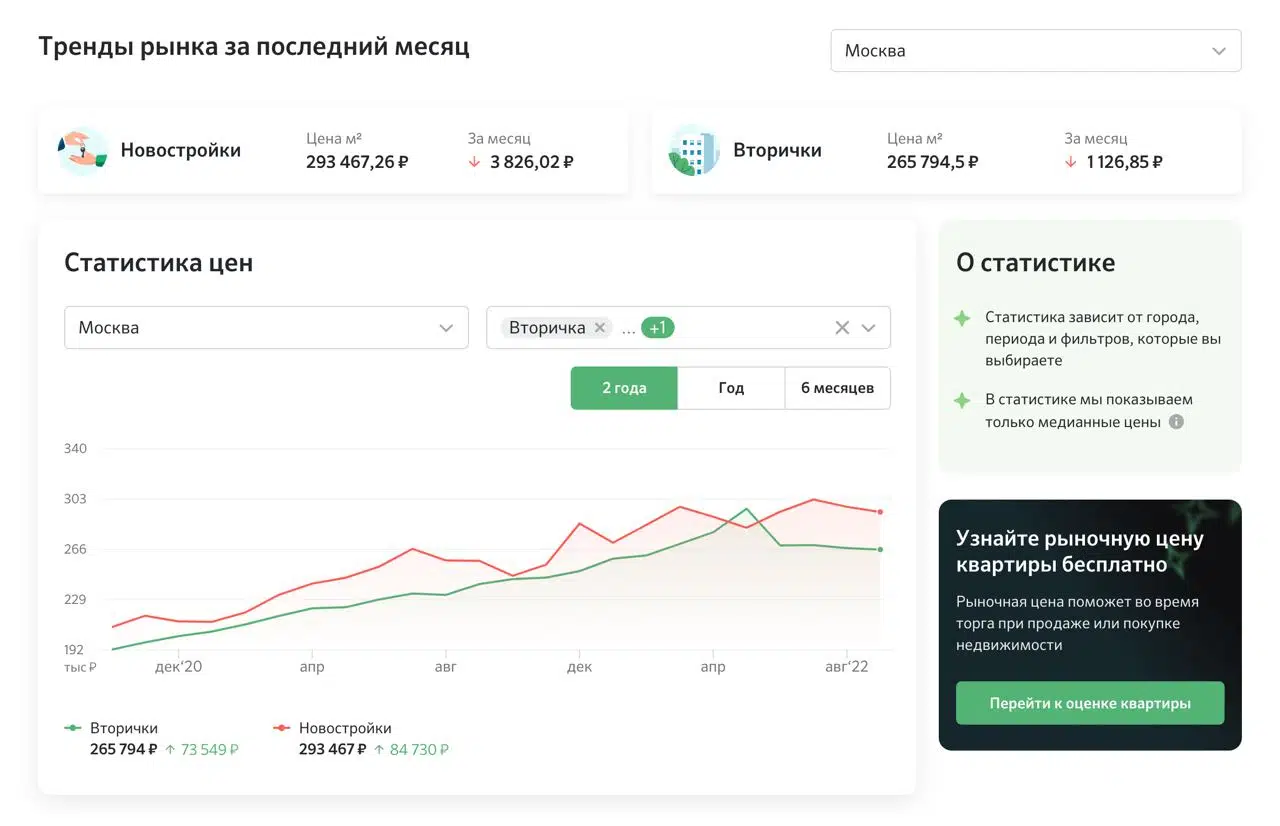Click the Узнайте рыночную цену квартиры бесплатно heading

(x=1080, y=552)
